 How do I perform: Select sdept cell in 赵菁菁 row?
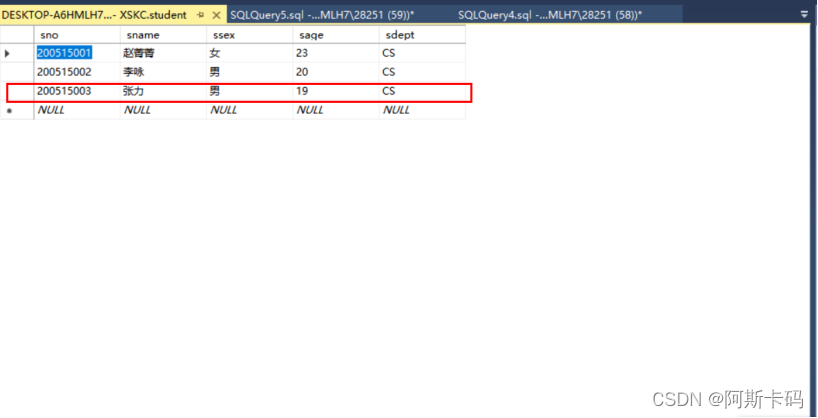[x=423, y=53]
